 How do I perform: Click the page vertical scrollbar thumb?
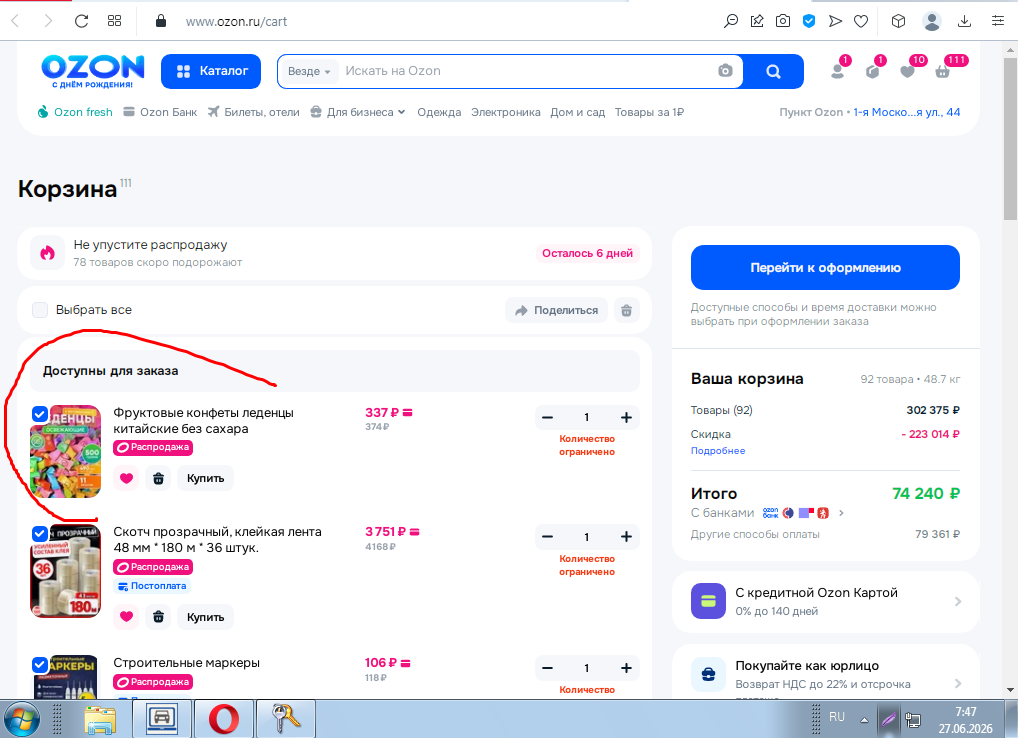point(1010,138)
